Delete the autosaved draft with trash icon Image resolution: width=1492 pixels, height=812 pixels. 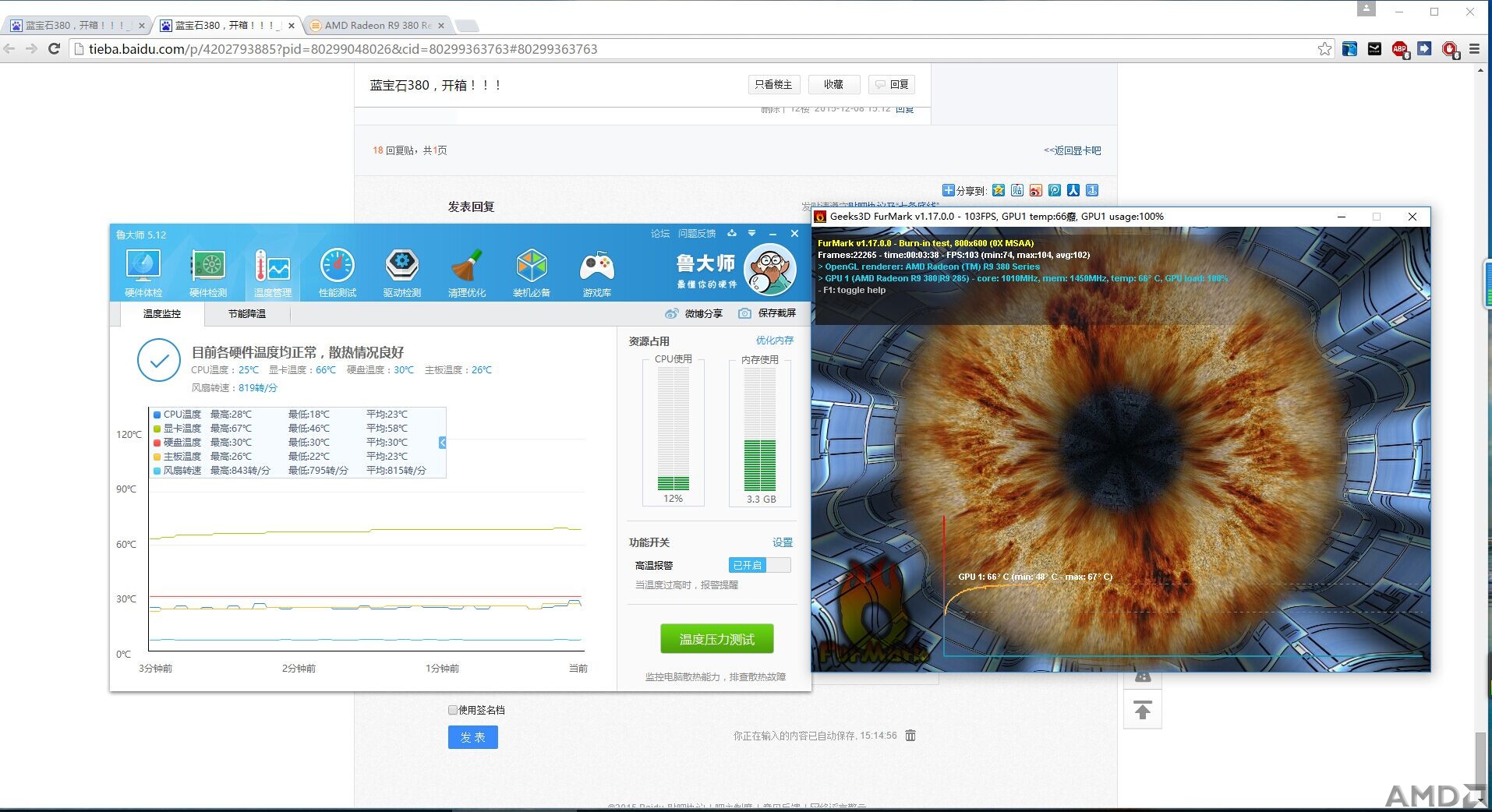(910, 736)
